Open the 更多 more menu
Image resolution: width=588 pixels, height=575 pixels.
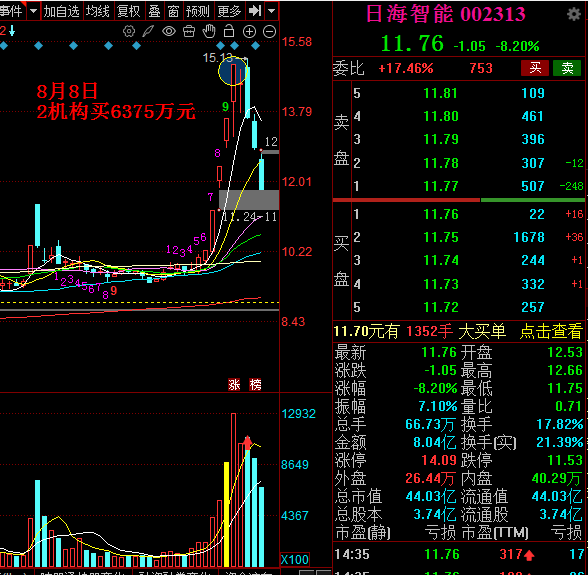229,11
